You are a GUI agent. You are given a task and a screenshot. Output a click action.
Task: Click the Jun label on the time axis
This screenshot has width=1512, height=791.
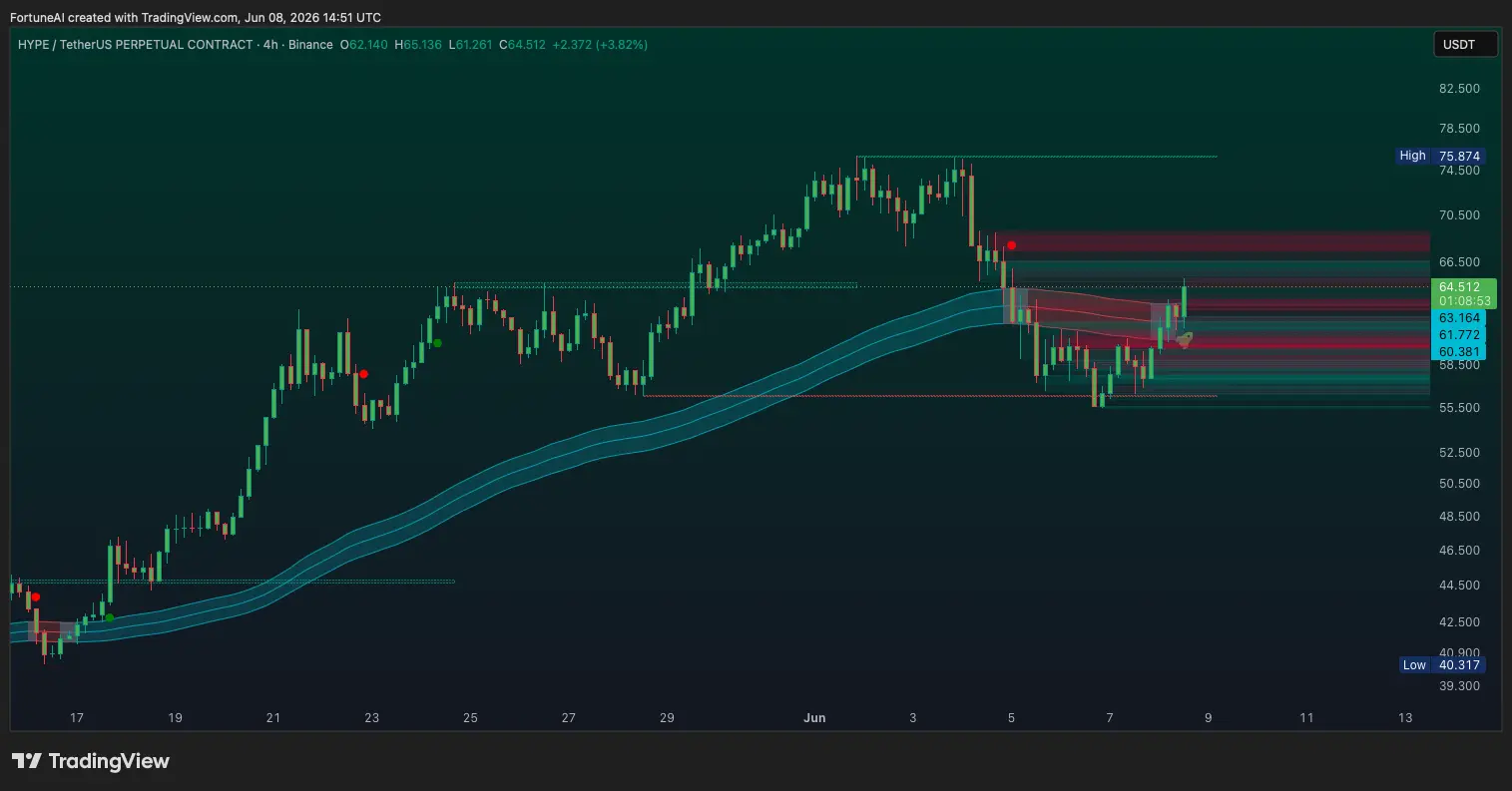click(x=814, y=718)
